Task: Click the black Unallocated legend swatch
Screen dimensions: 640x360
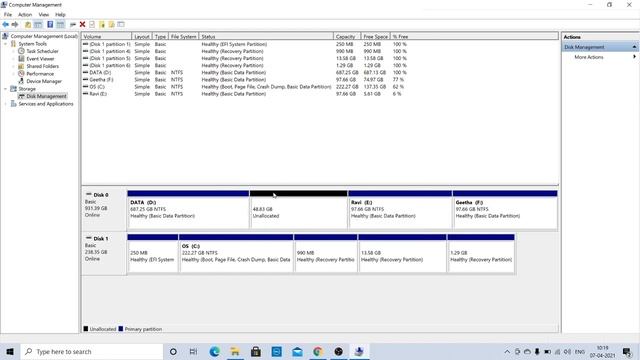Action: pyautogui.click(x=86, y=329)
